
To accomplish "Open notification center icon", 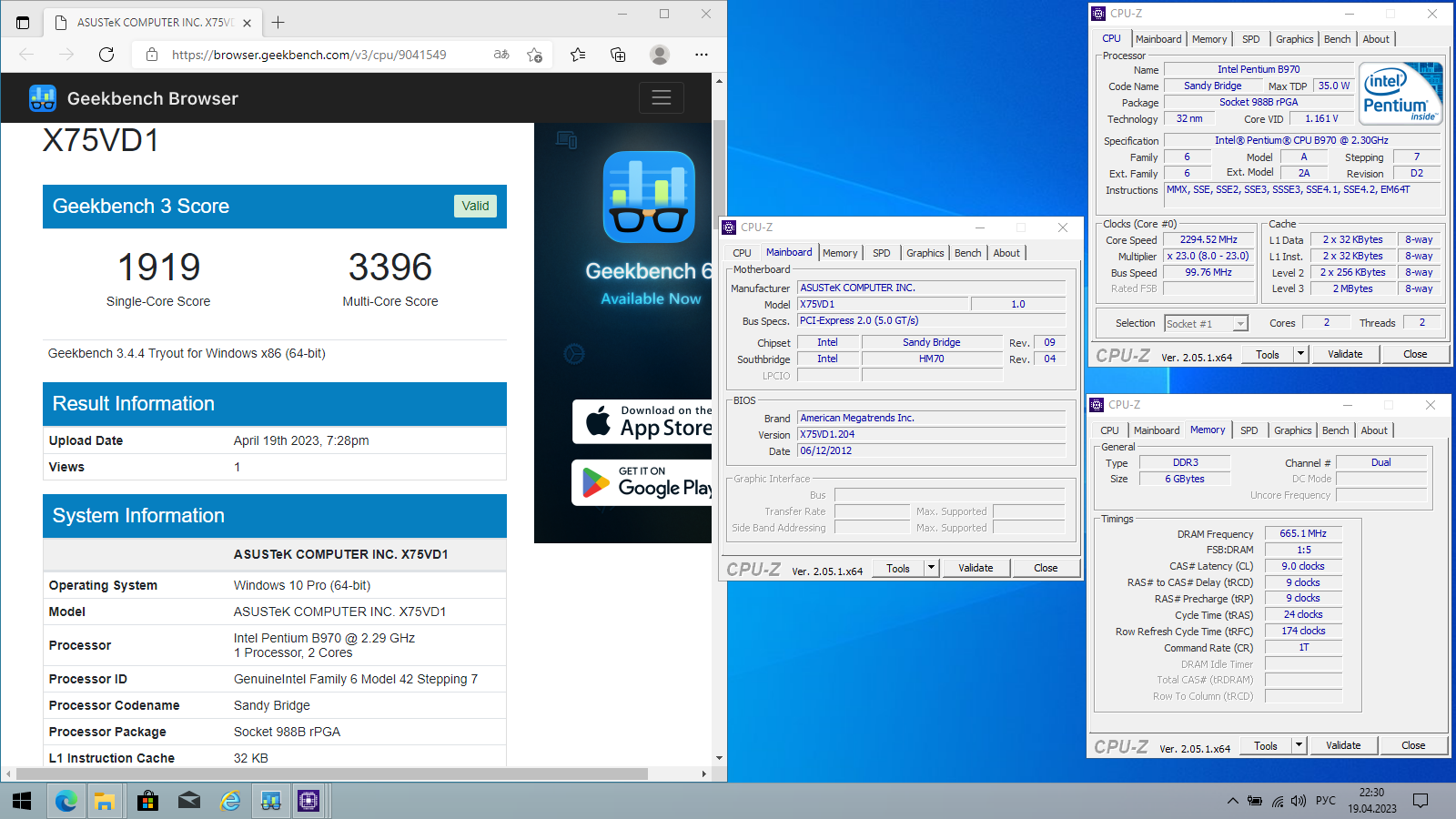I will coord(1421,801).
